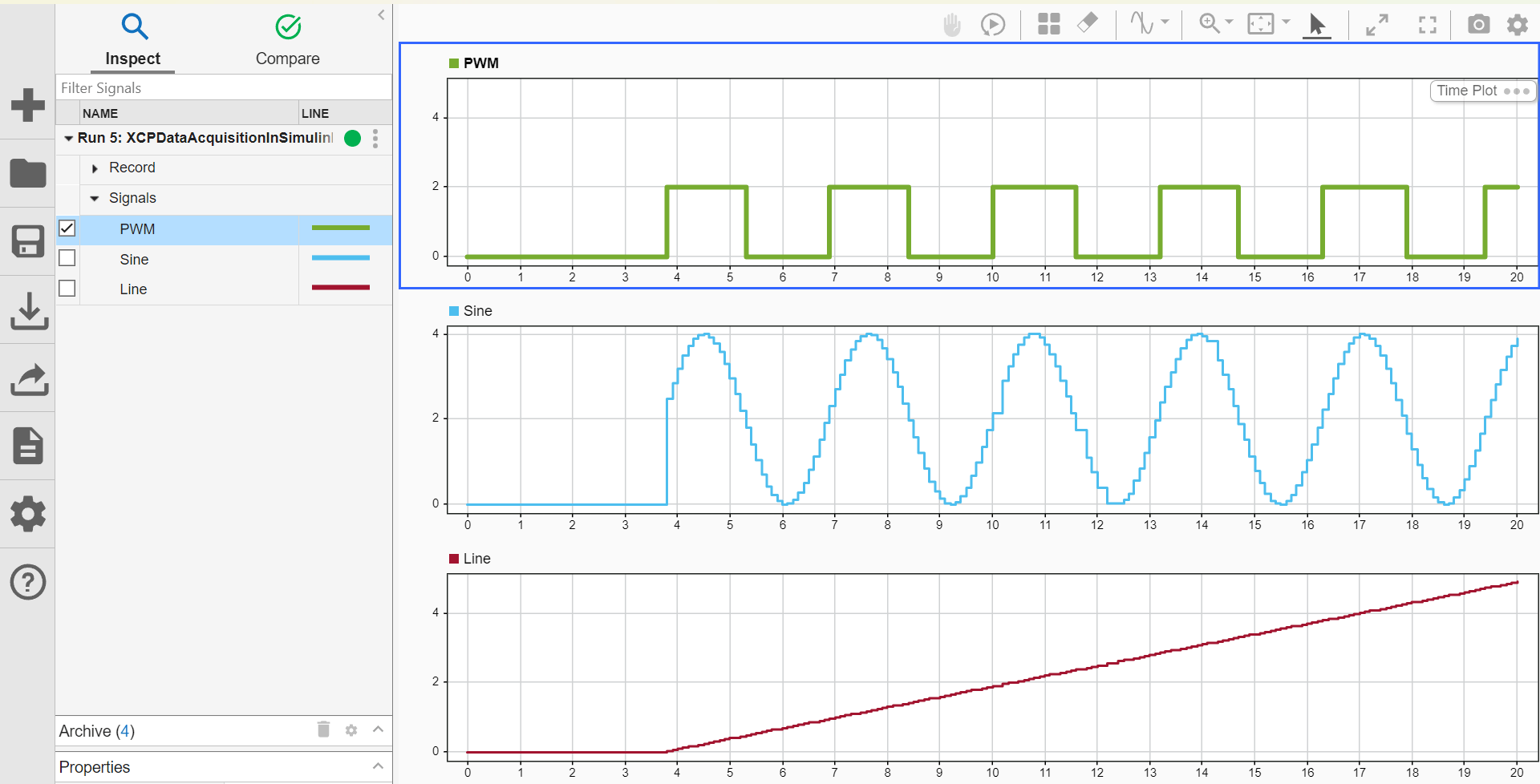Click the Time Plot options button
Viewport: 1540px width, 784px height.
click(1482, 91)
